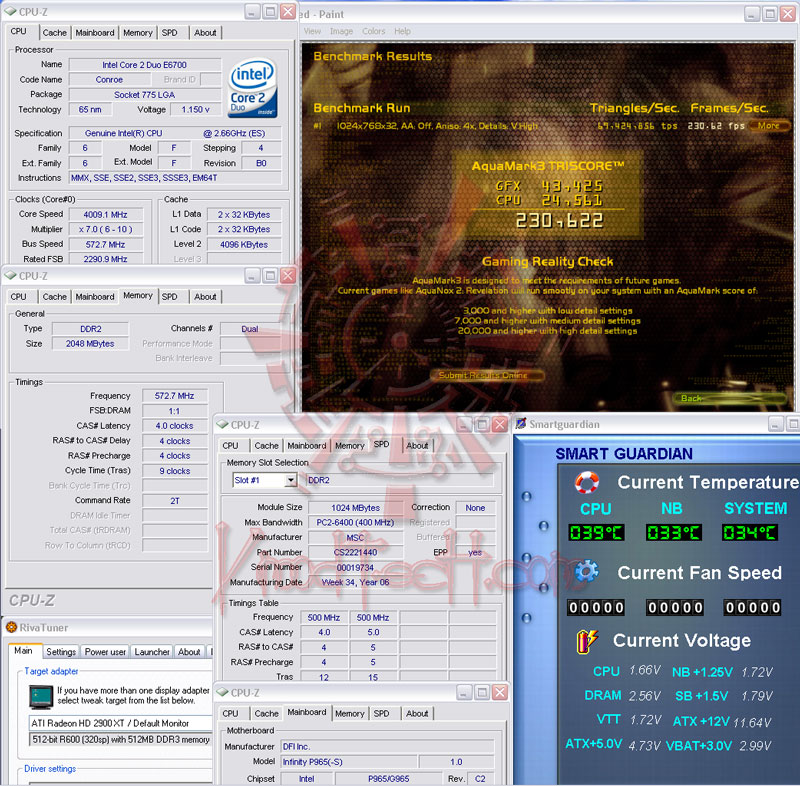Click the Rated FSB value 2290.9 MHz

click(106, 259)
